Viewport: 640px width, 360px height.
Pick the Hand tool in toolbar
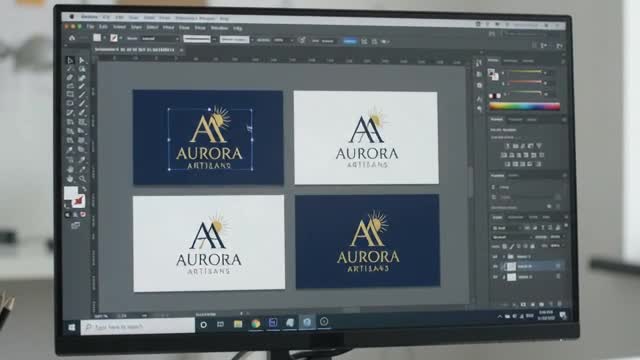point(70,178)
